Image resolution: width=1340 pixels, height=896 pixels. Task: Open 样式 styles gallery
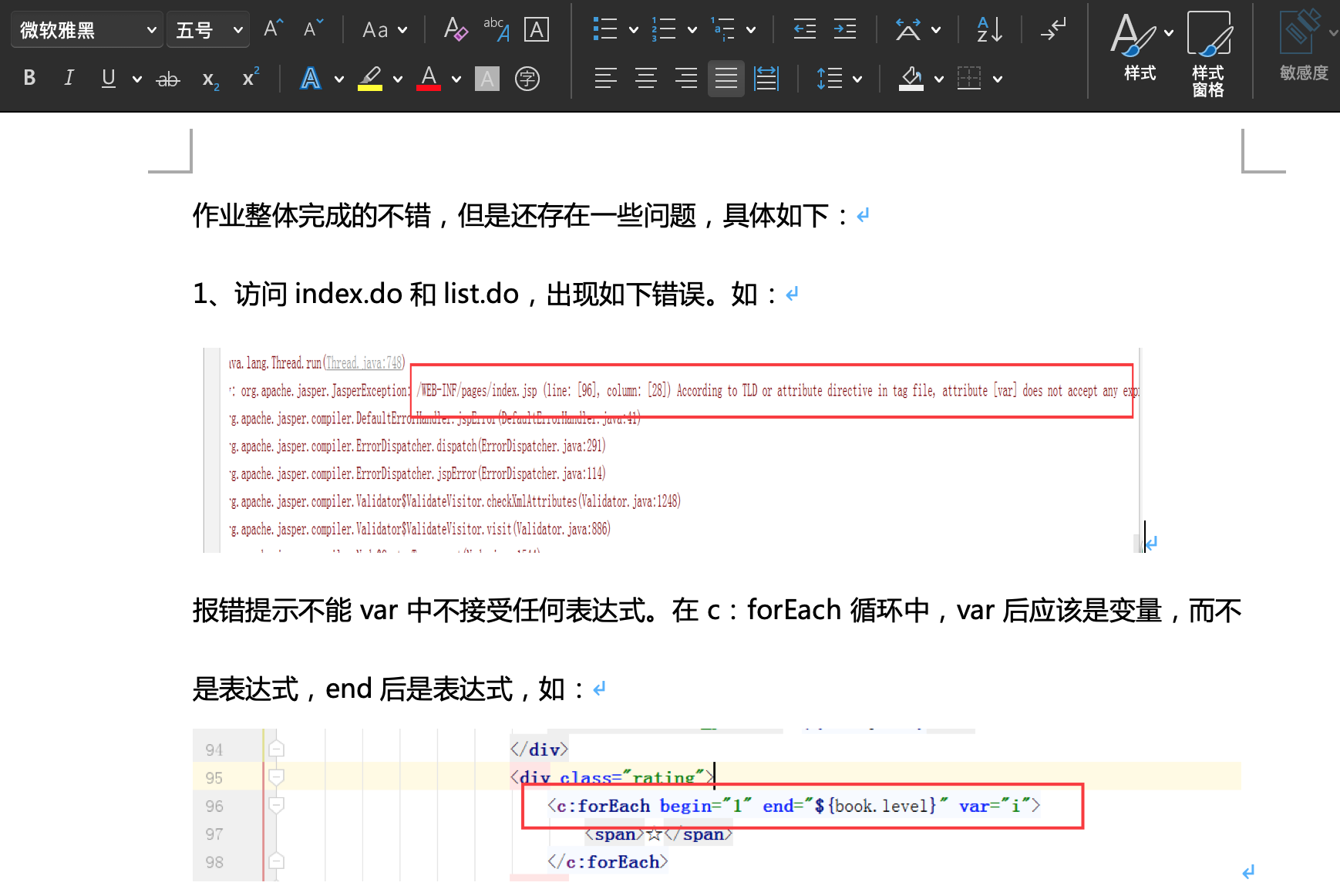tap(1140, 48)
